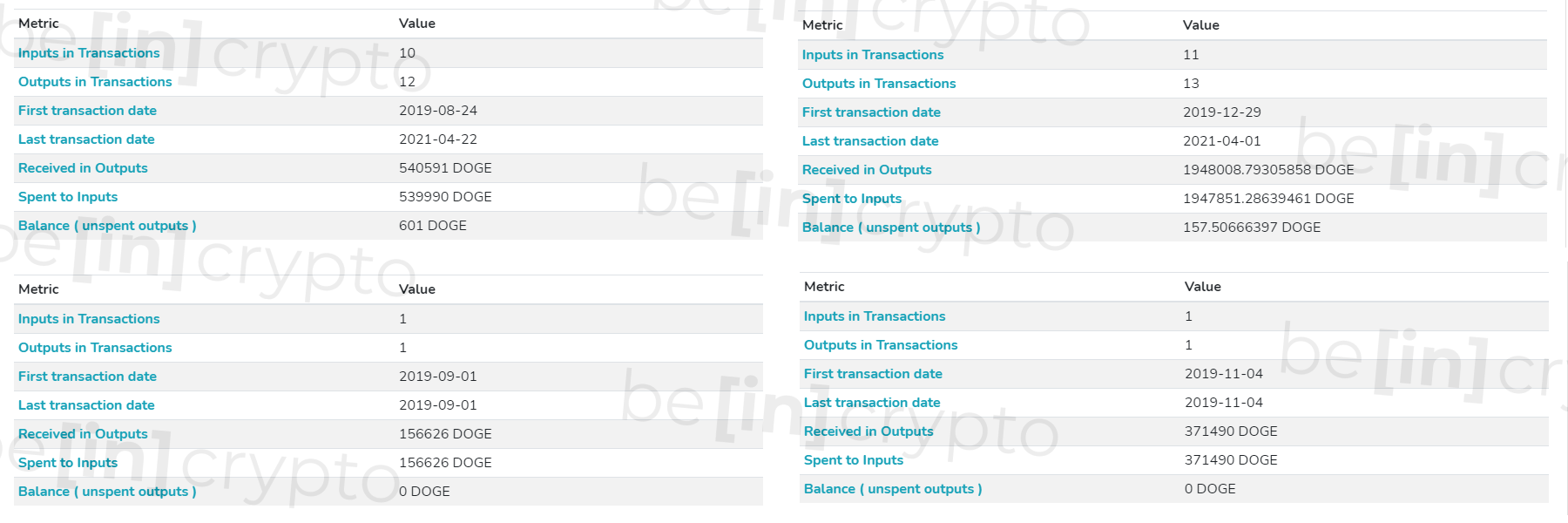Open Spent to Inputs link for 371490 DOGE

(854, 460)
